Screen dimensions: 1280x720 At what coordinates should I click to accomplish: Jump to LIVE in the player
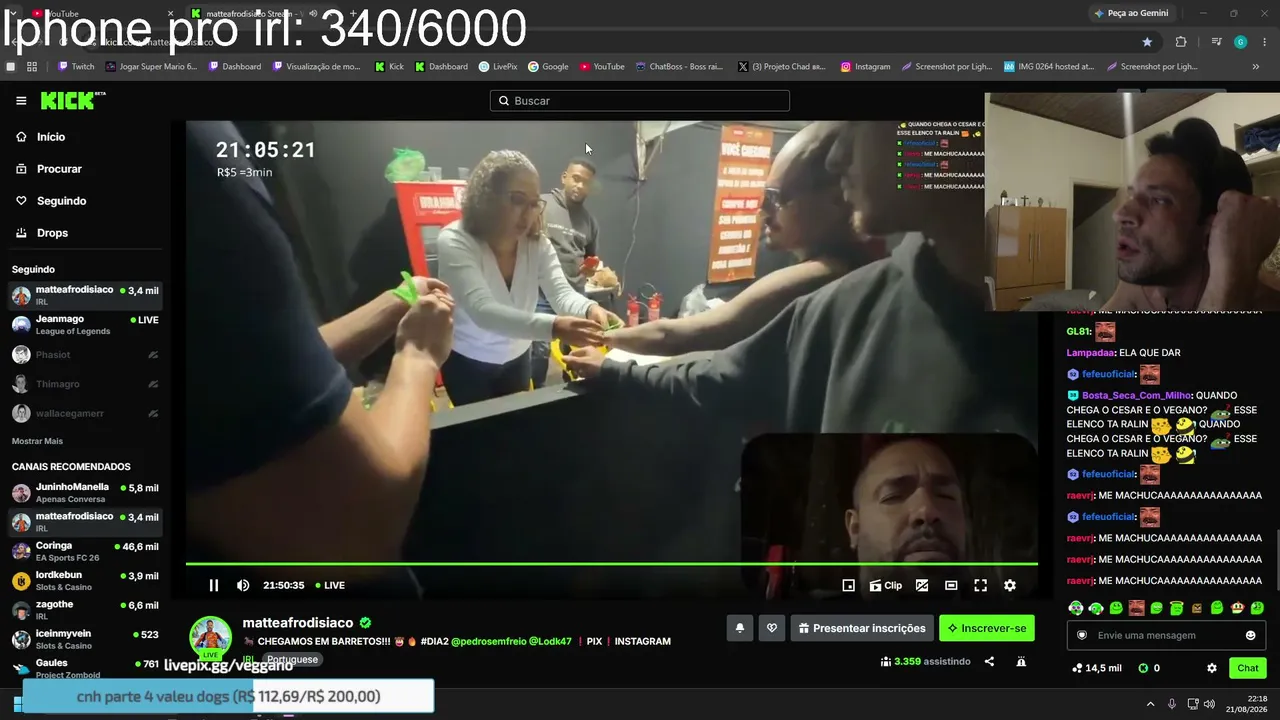[x=330, y=585]
